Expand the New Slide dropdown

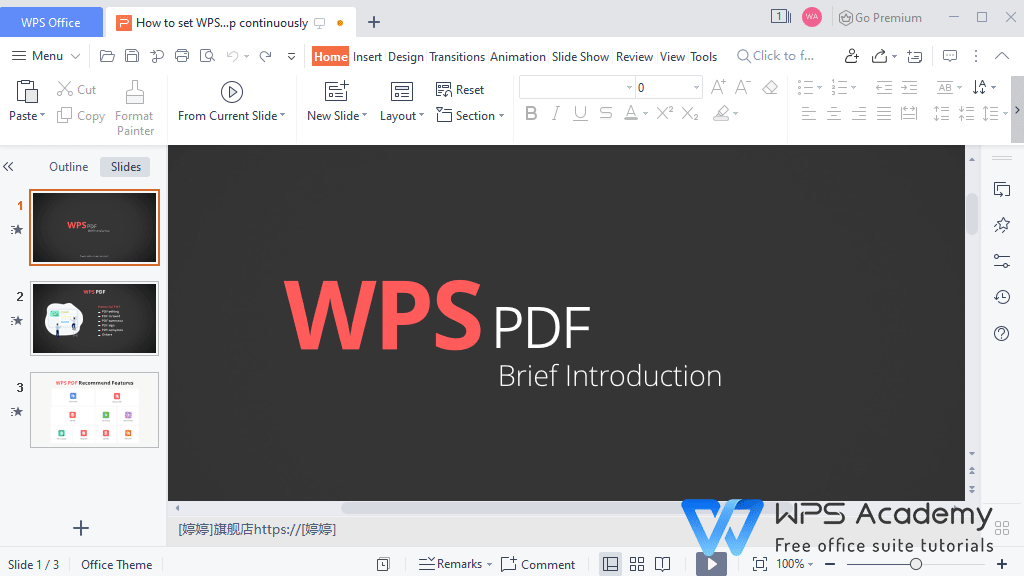pos(364,116)
